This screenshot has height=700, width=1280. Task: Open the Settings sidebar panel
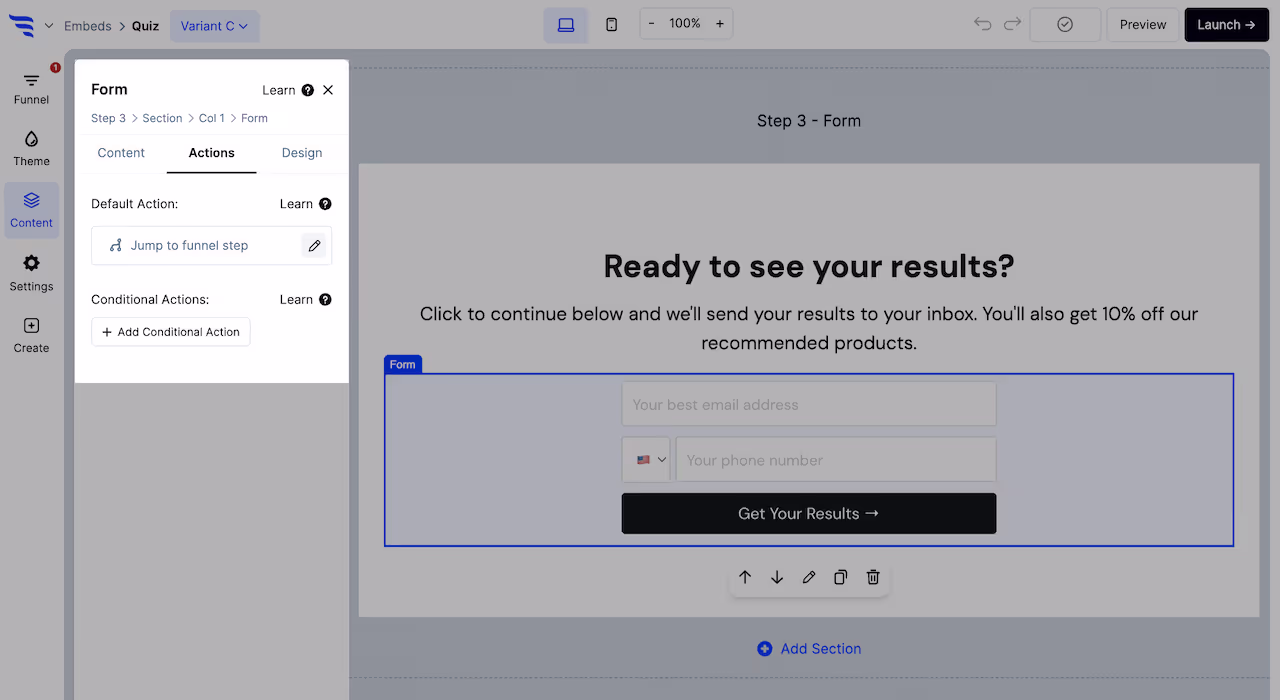tap(31, 273)
